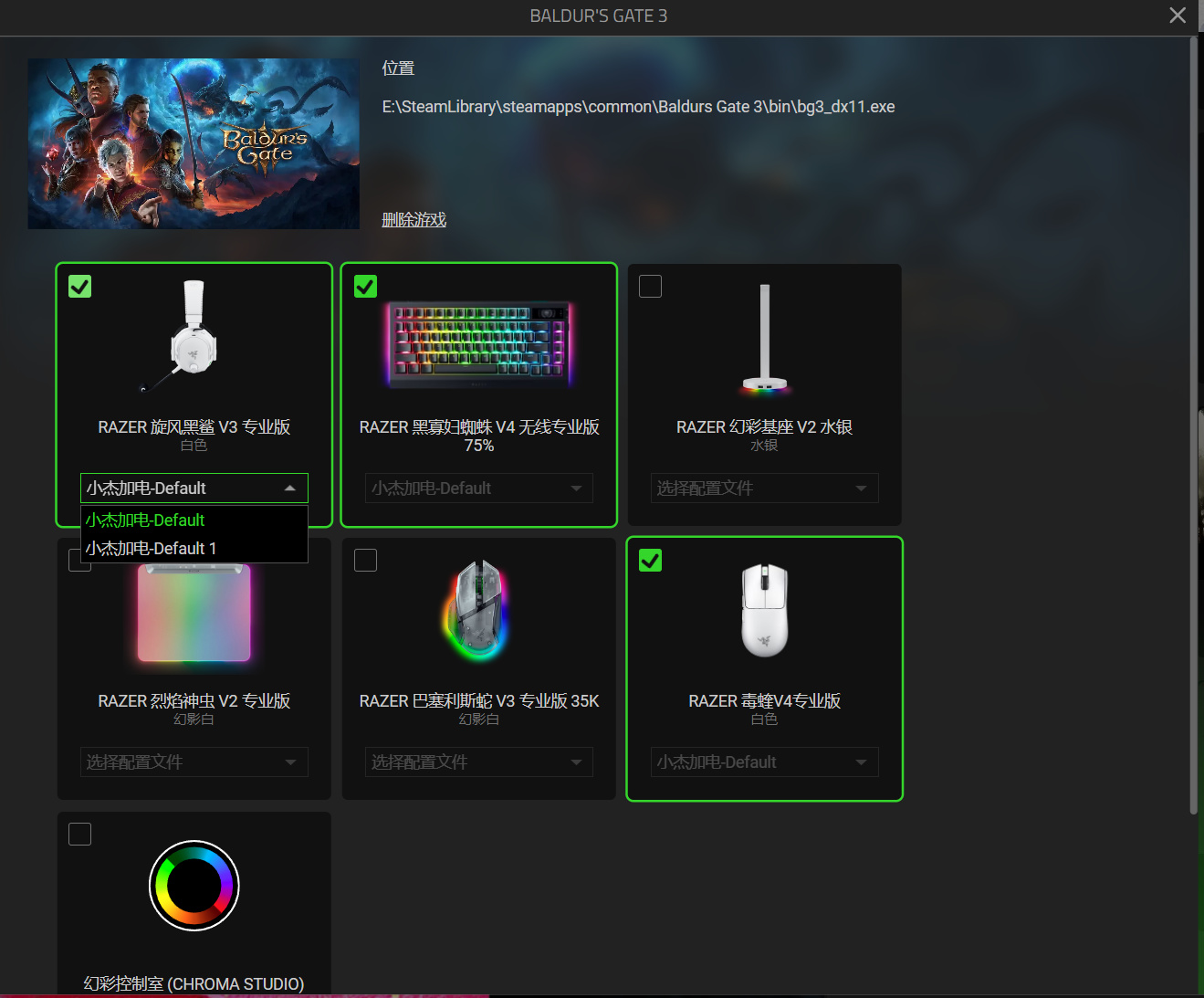Uncheck the RAZER 黑寡妇蜘蛛 V4 keyboard checkbox
1204x998 pixels.
click(x=365, y=287)
